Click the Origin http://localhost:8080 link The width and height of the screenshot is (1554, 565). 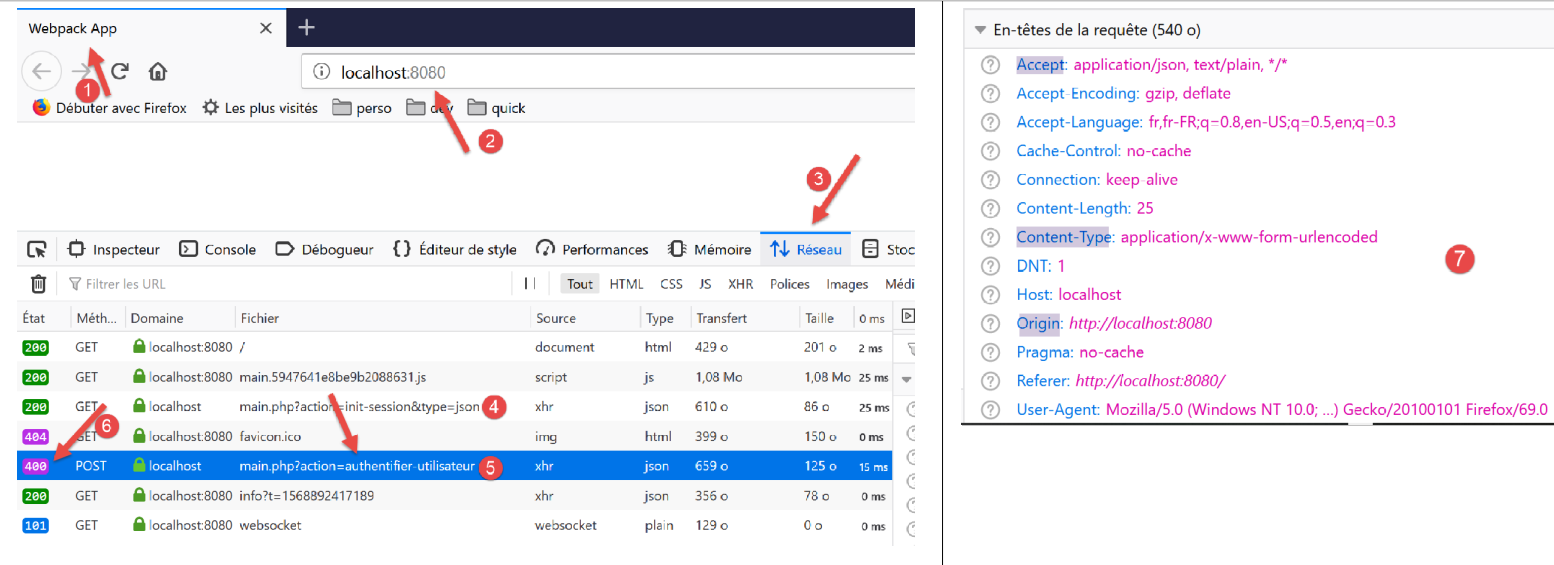point(1140,323)
